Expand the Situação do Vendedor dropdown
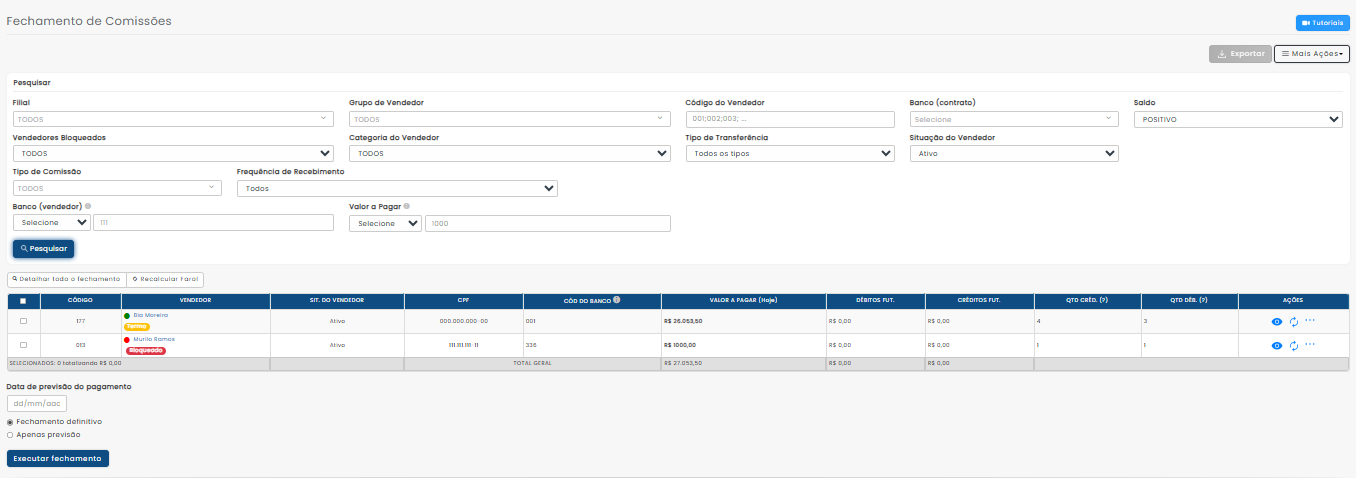Screen dimensions: 1356x478 point(1013,154)
